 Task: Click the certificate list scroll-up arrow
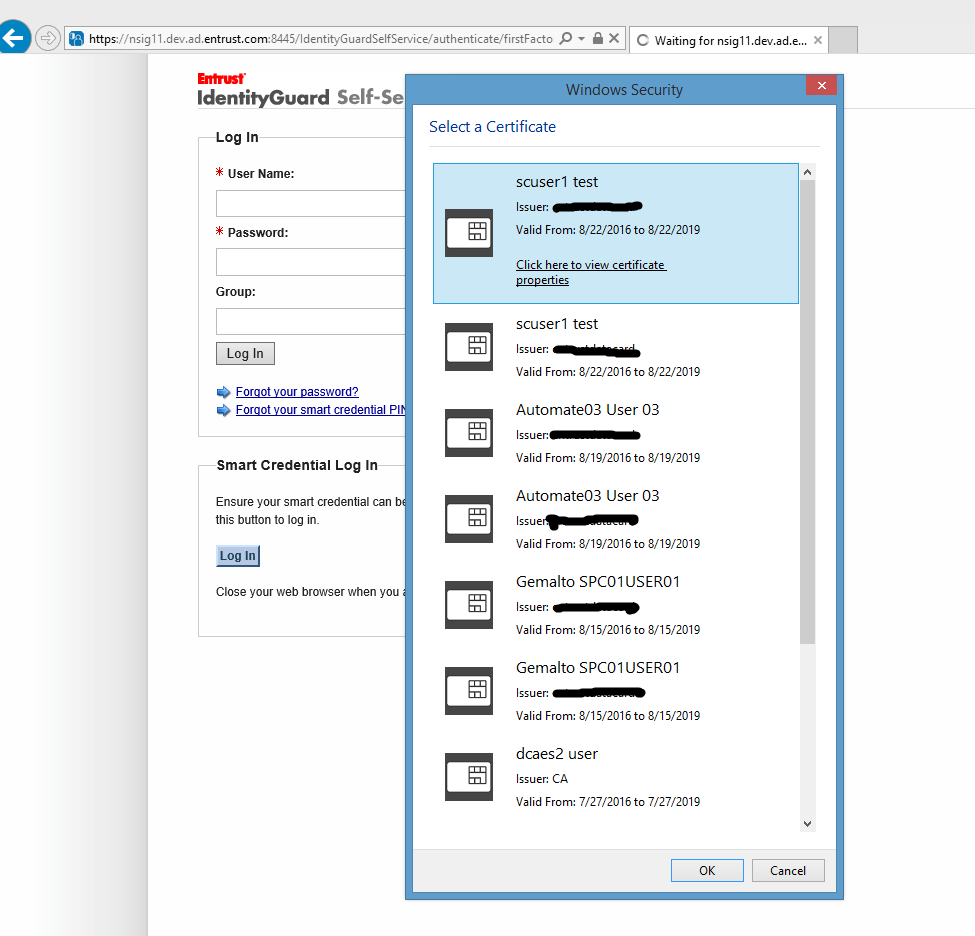coord(808,173)
